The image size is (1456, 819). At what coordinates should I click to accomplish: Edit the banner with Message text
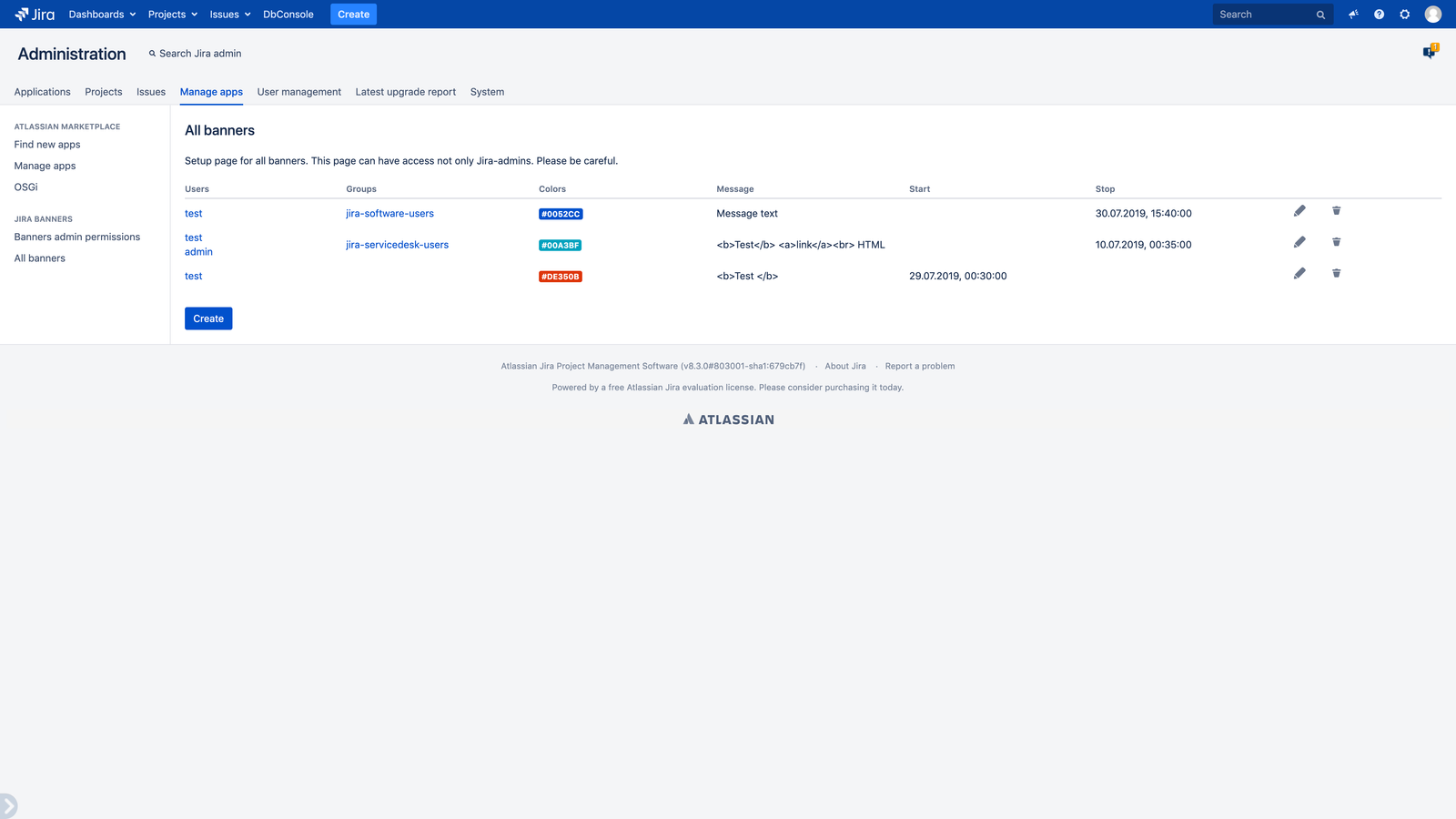1299,211
